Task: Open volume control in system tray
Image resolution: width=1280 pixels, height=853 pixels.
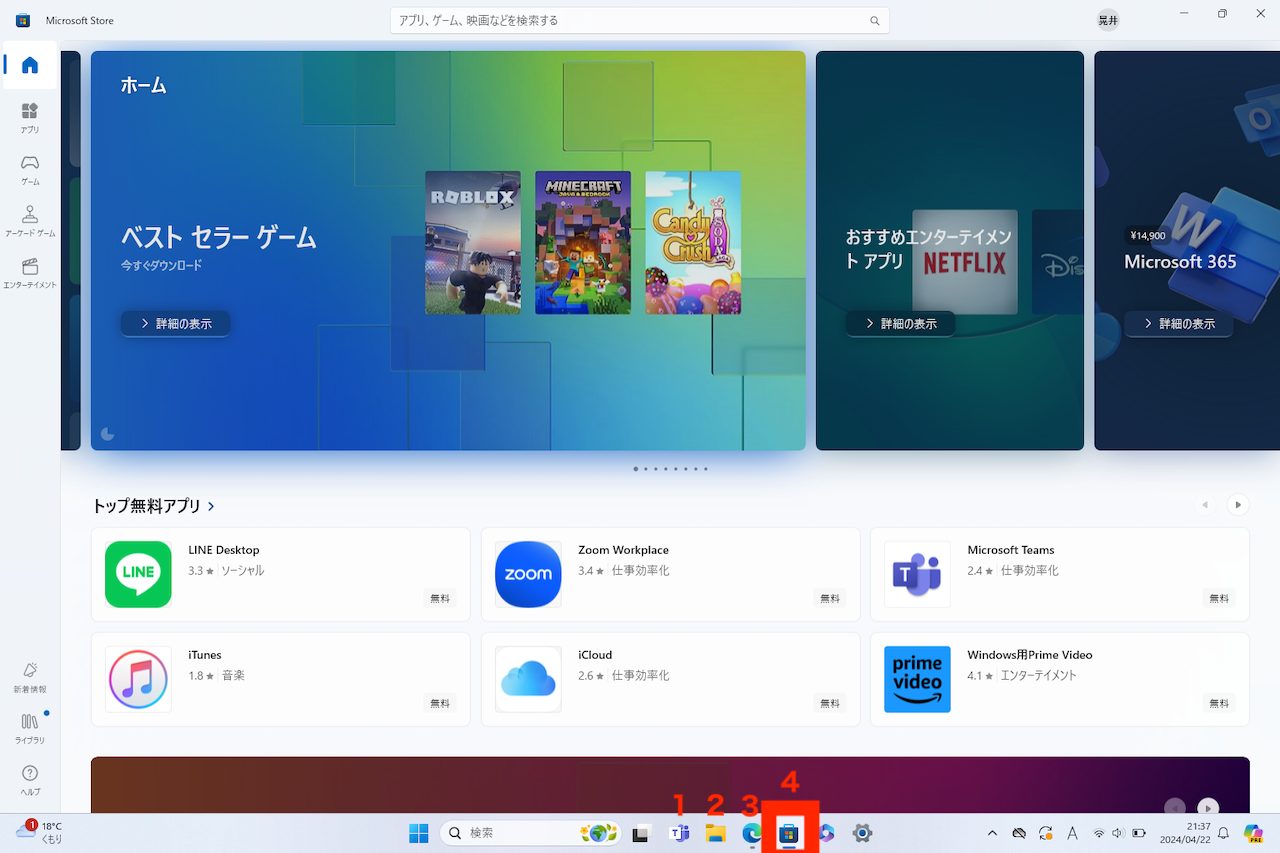Action: pos(1119,833)
